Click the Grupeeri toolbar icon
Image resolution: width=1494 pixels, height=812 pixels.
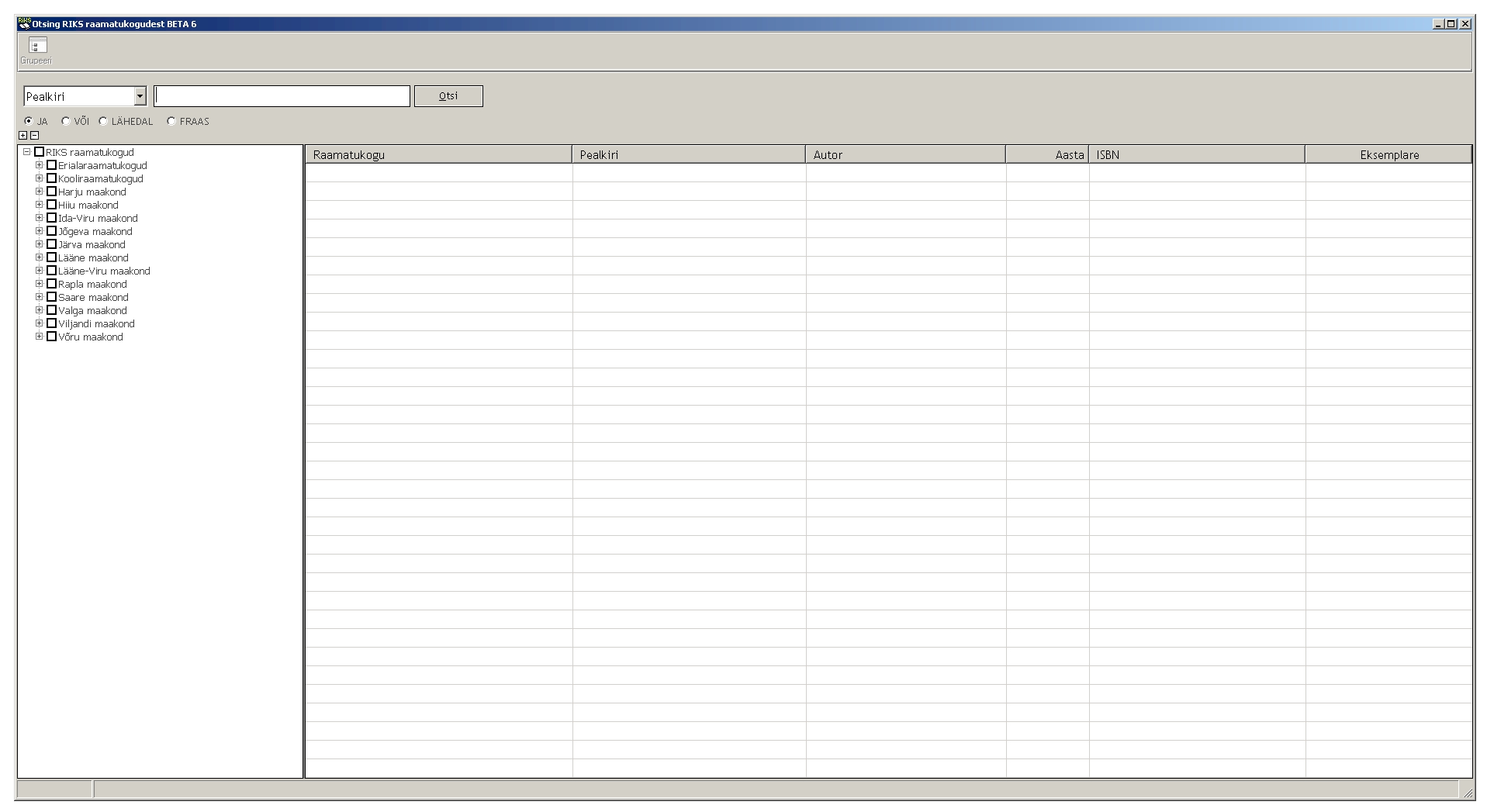[x=36, y=47]
